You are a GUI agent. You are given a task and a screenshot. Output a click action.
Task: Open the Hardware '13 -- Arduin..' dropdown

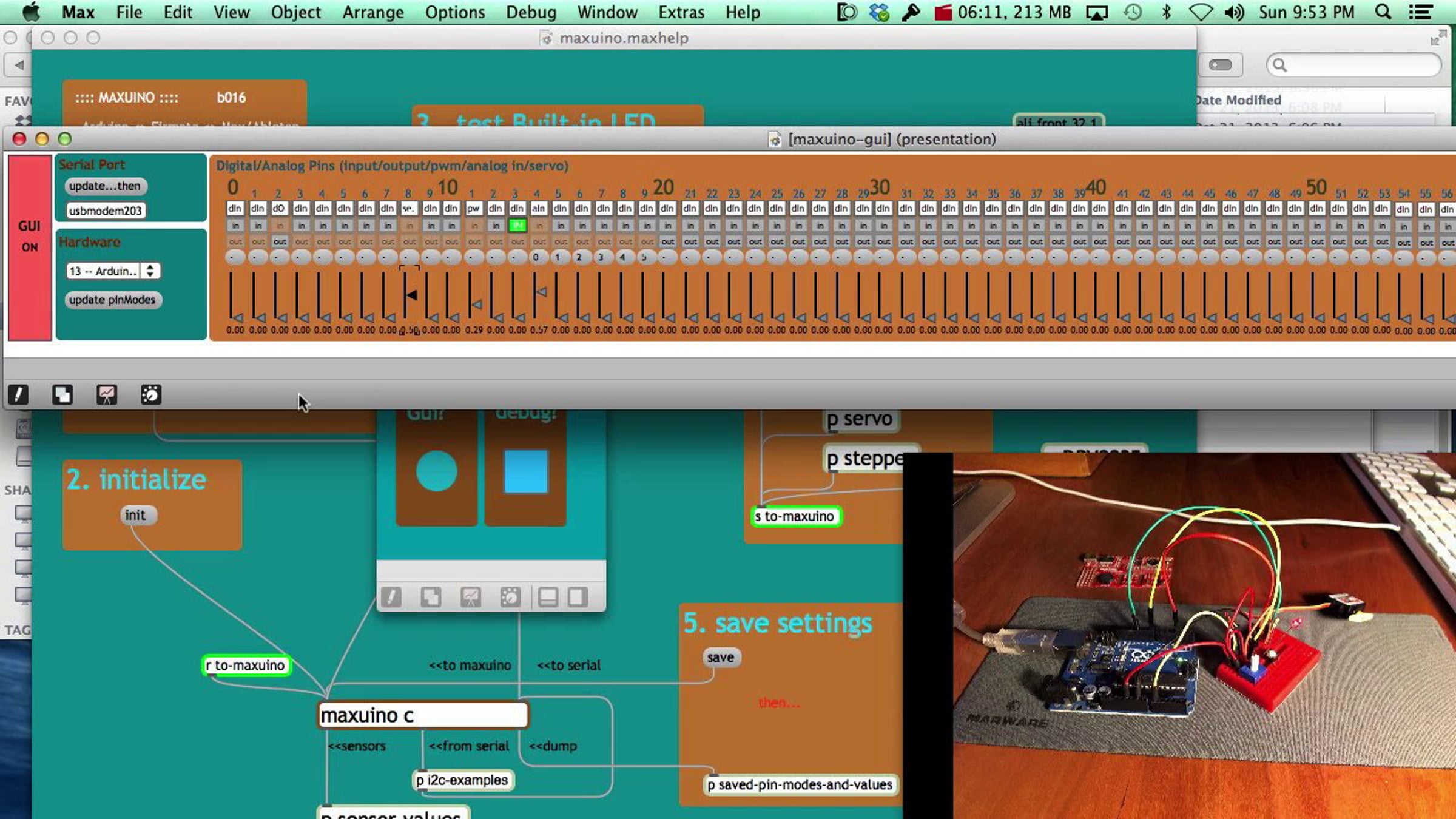tap(113, 271)
